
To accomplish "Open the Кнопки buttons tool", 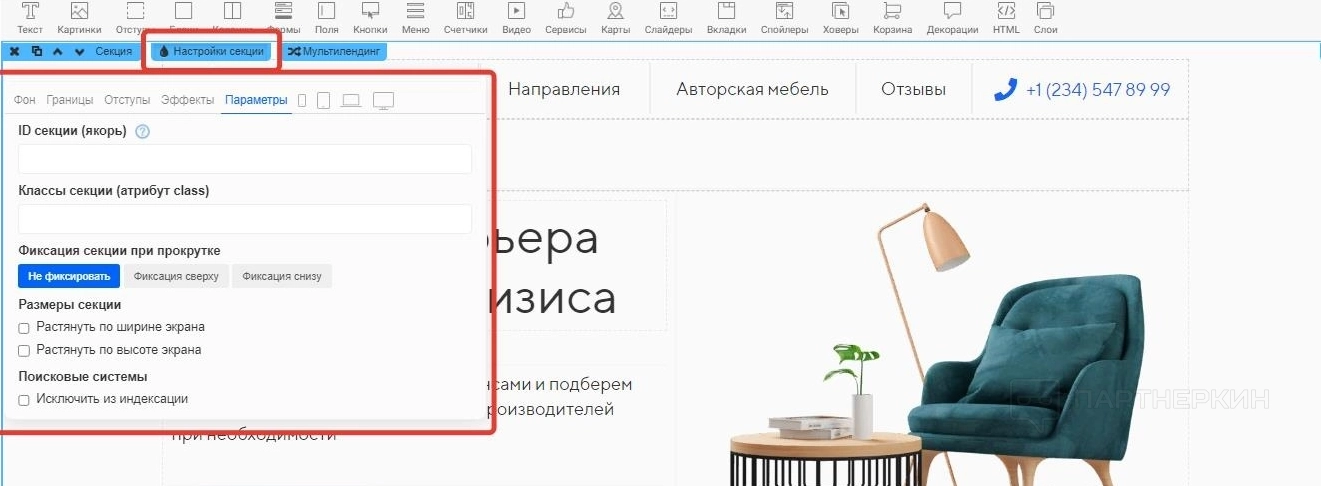I will [370, 18].
